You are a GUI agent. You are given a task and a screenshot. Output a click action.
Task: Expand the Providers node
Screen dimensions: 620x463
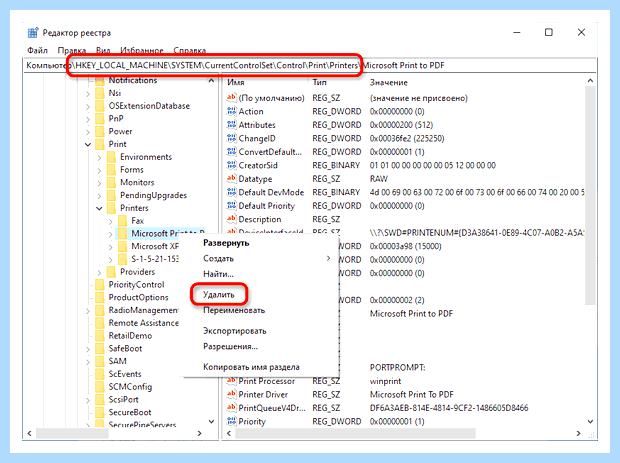pos(99,272)
